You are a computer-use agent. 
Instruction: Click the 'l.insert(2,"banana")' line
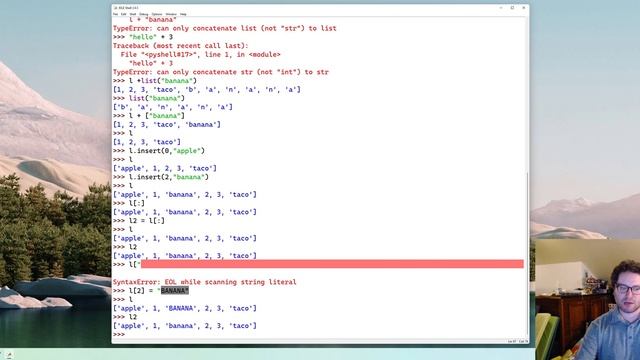point(161,177)
